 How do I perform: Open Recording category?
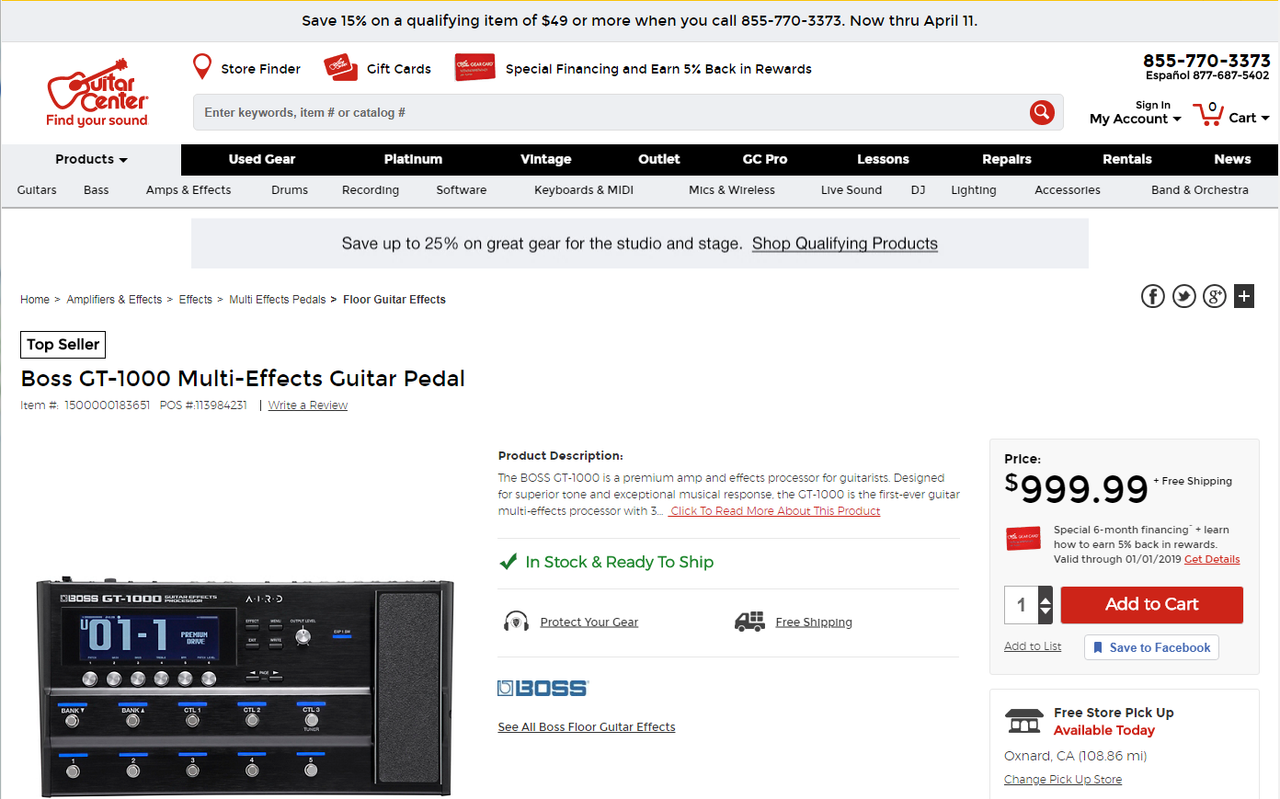[x=370, y=190]
